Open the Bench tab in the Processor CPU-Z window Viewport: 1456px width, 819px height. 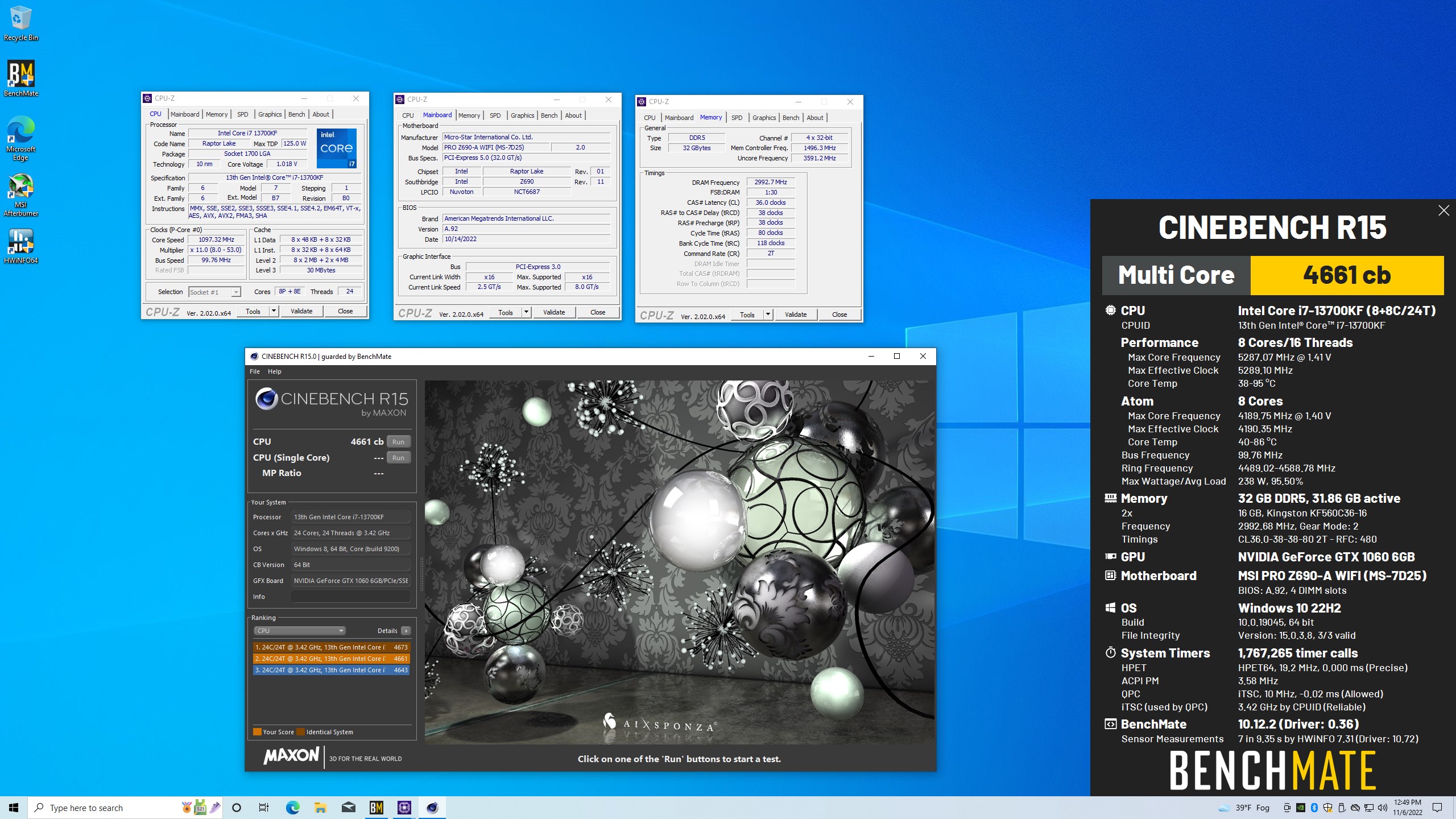click(296, 114)
